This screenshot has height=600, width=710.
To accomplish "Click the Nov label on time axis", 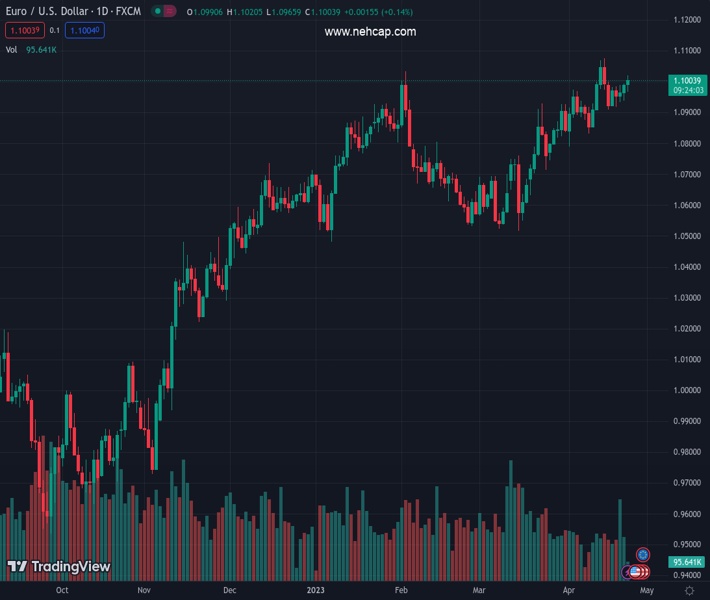I will click(143, 591).
